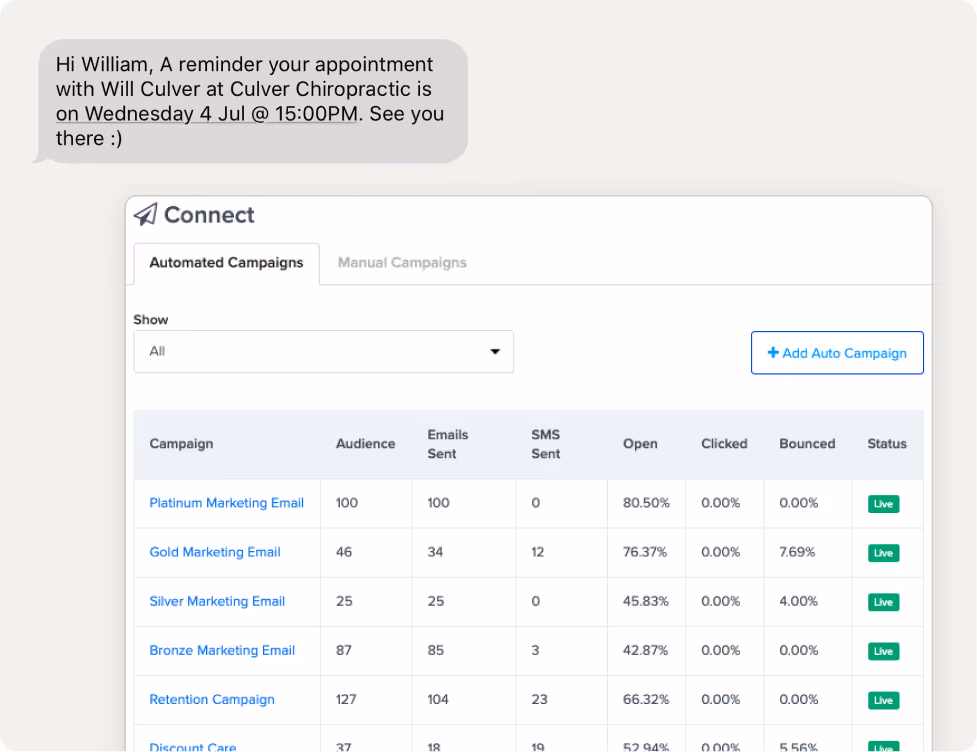Click the 45.83% open rate cell
Viewport: 977px width, 752px height.
tap(646, 601)
